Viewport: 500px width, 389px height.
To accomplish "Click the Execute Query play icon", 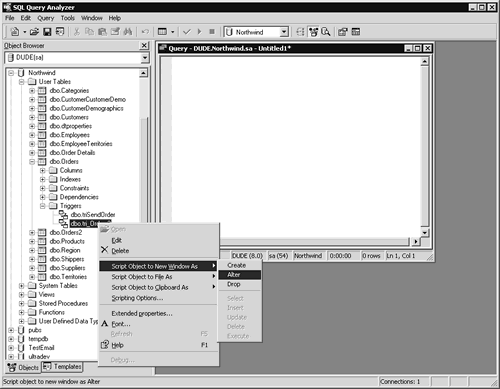I will click(199, 32).
